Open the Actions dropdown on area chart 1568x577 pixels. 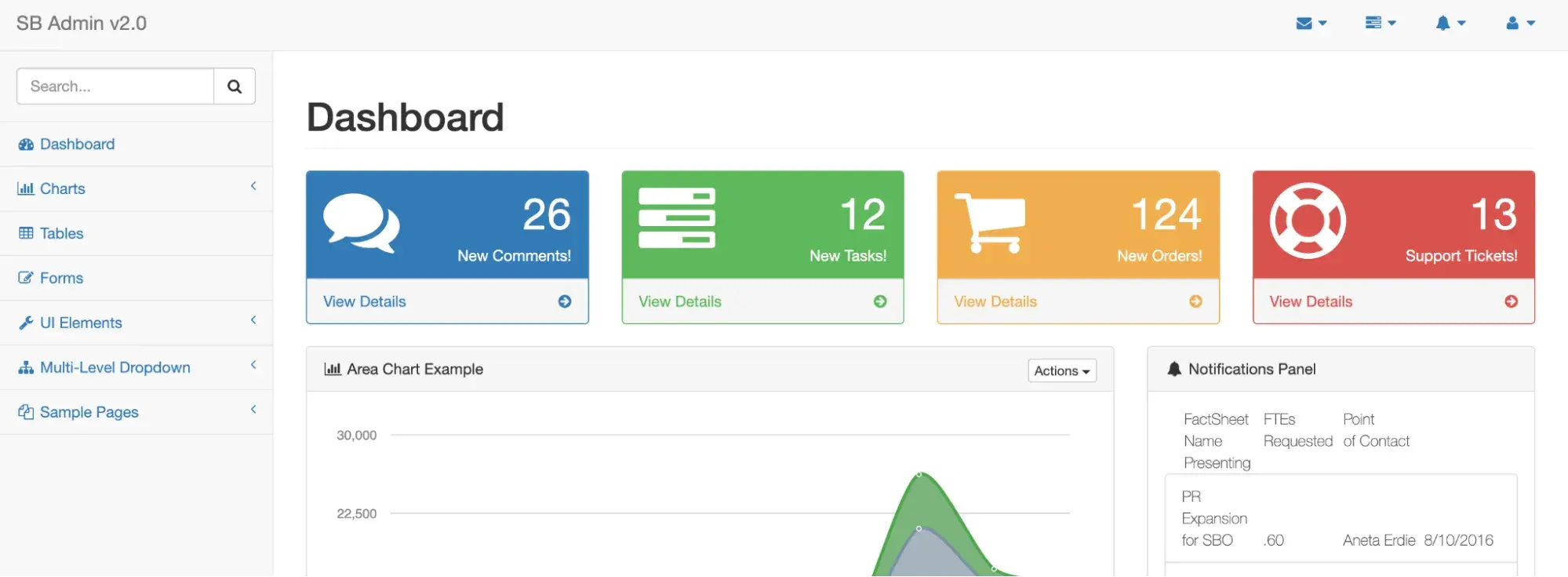[1061, 371]
